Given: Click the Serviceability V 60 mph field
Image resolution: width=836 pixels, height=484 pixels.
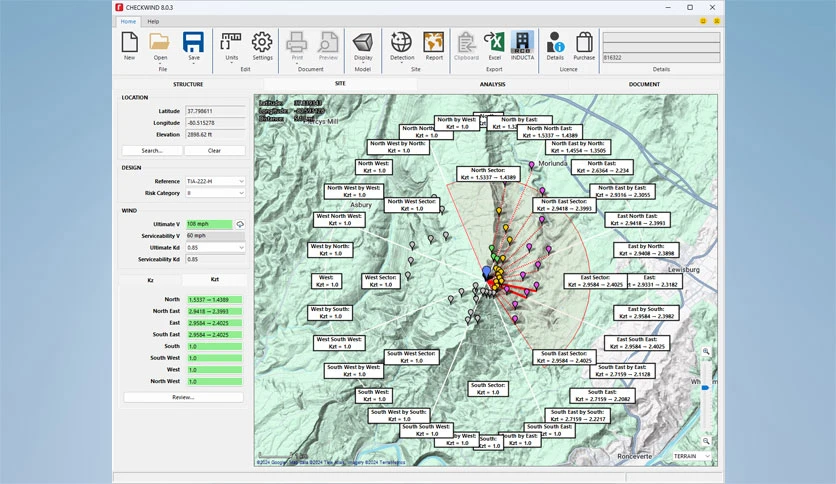Looking at the screenshot, I should coord(215,236).
